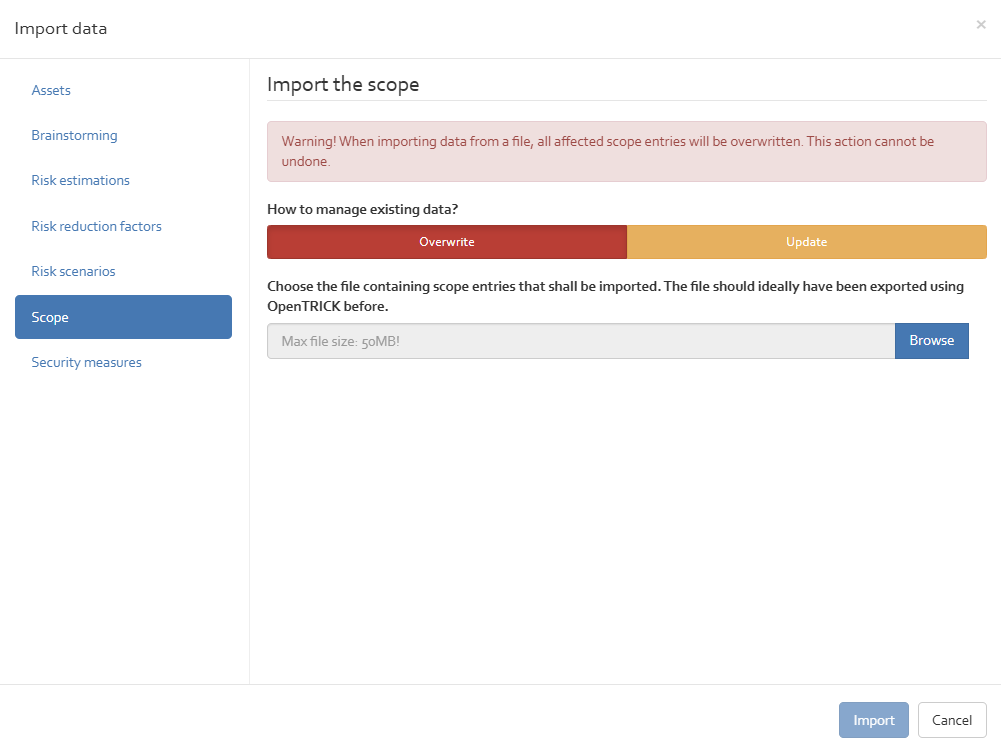
Task: Click the red overwrite warning message
Action: click(627, 151)
